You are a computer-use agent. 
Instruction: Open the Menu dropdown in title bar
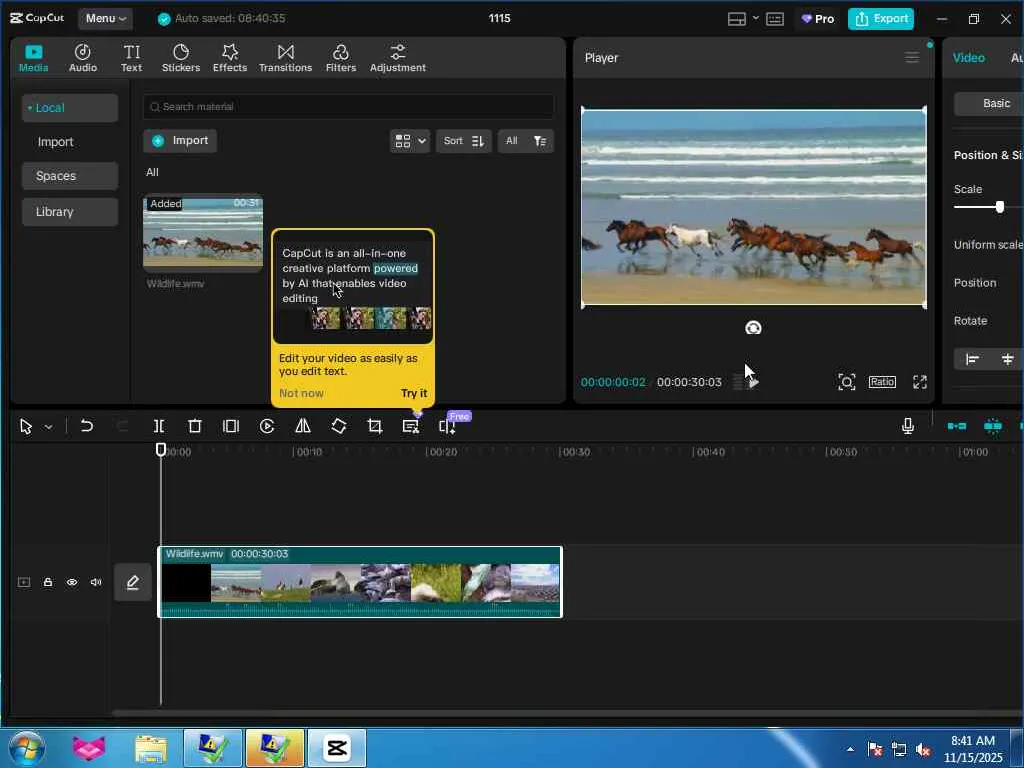[x=106, y=18]
